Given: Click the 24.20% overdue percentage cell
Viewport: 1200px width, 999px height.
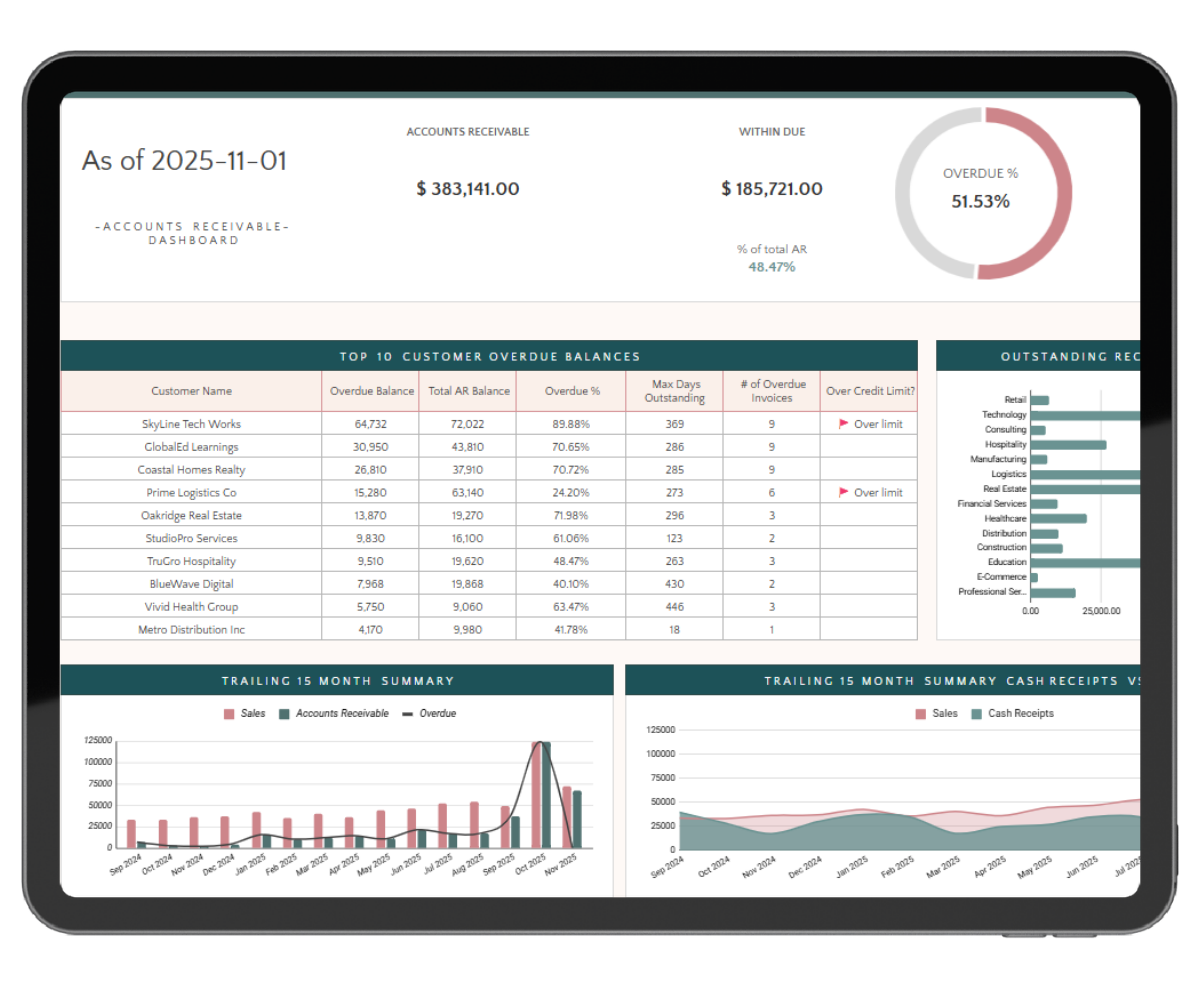Looking at the screenshot, I should click(x=570, y=492).
